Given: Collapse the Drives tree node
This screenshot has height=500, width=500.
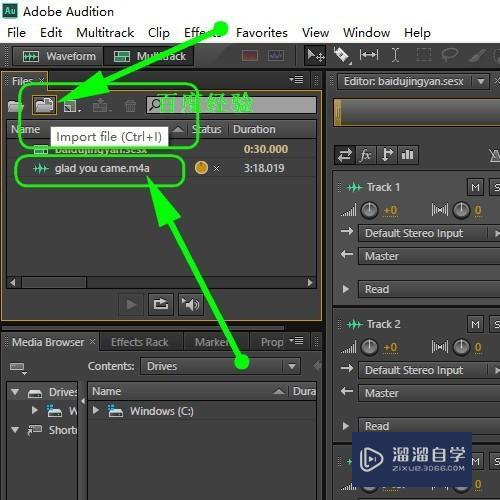Looking at the screenshot, I should (x=15, y=392).
